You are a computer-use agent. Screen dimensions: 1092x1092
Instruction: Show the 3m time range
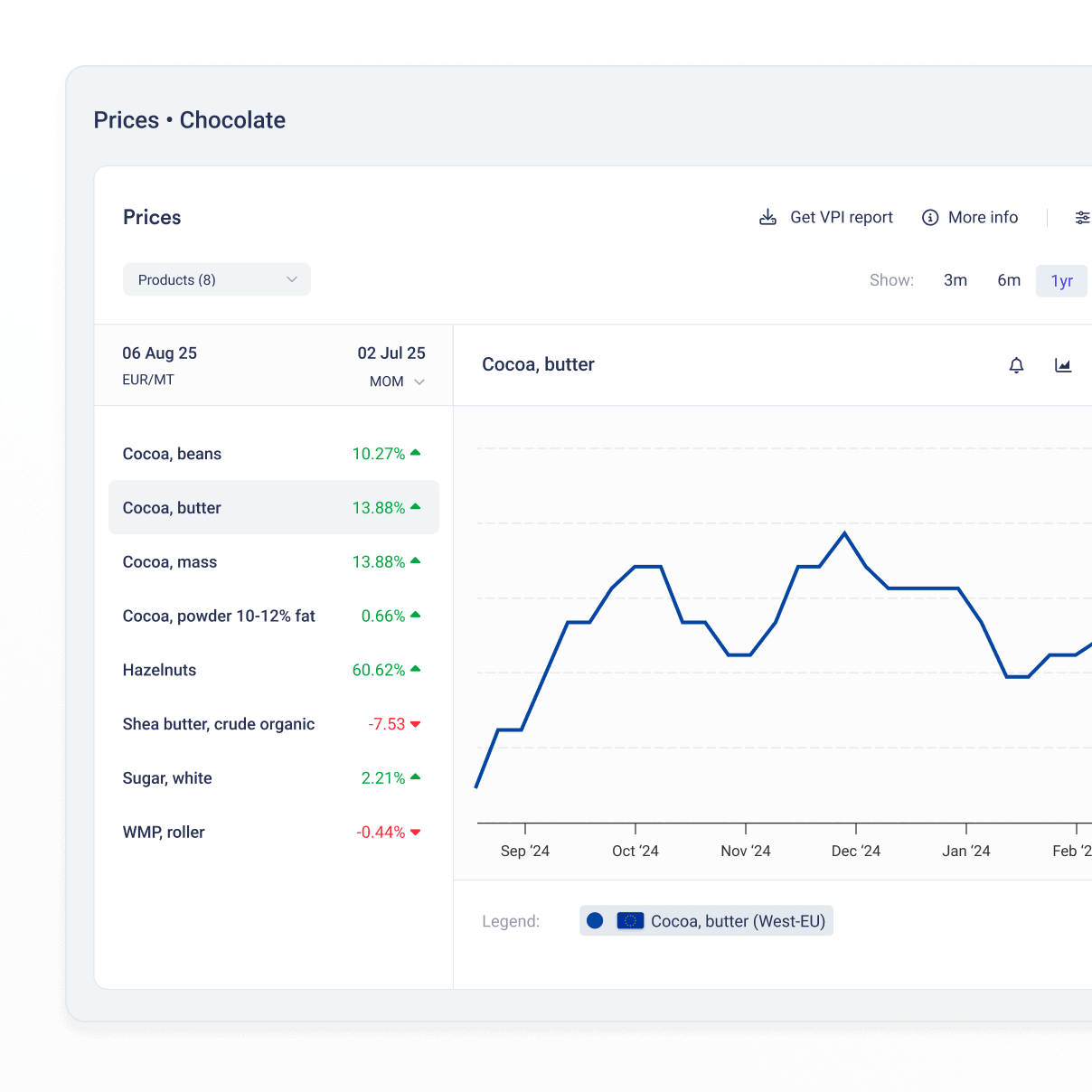click(955, 280)
